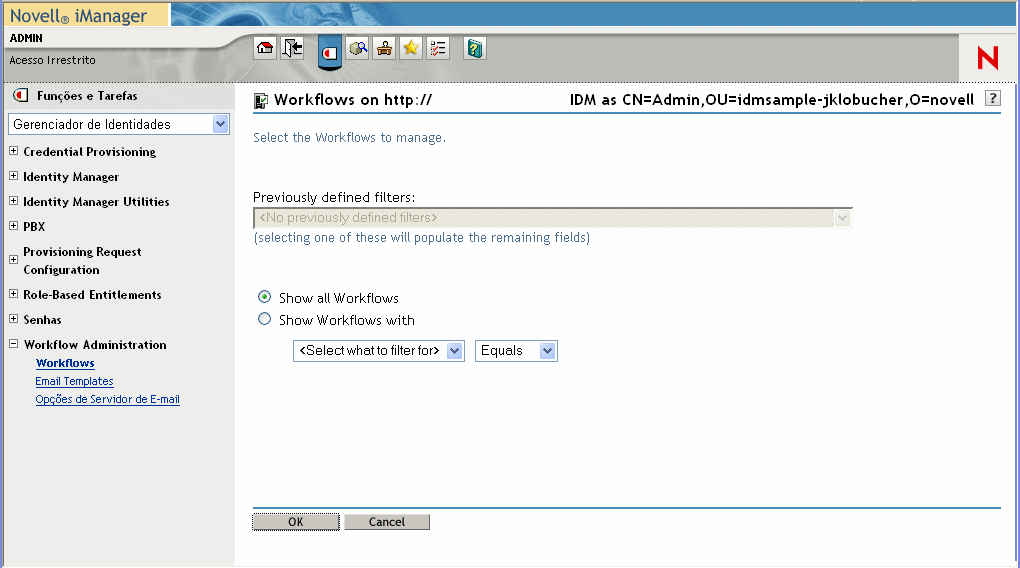1020x568 pixels.
Task: Expand Provisioning Request Configuration category
Action: [x=13, y=260]
